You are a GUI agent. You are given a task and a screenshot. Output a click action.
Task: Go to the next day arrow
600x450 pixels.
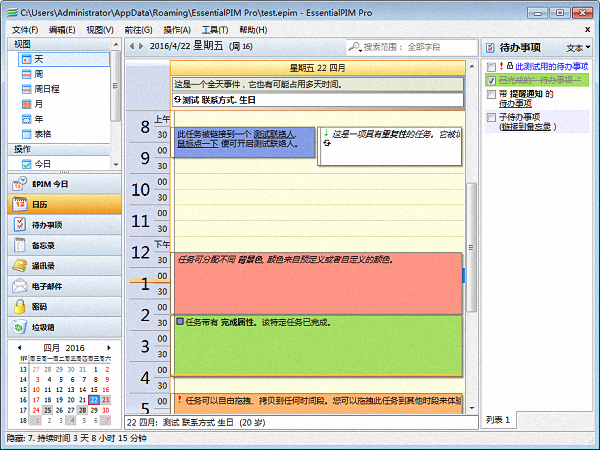tap(141, 46)
